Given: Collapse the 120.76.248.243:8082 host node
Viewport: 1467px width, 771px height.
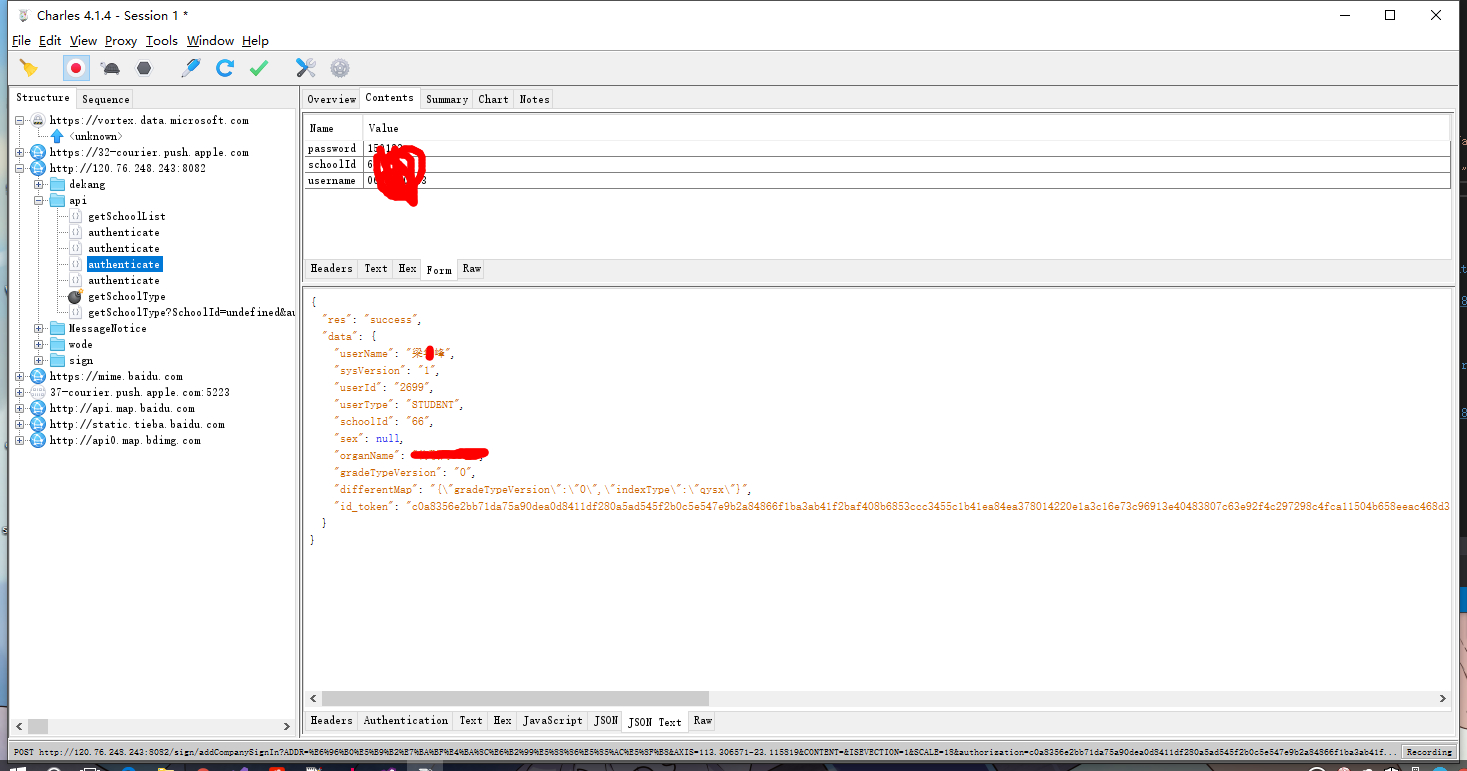Looking at the screenshot, I should (x=20, y=168).
